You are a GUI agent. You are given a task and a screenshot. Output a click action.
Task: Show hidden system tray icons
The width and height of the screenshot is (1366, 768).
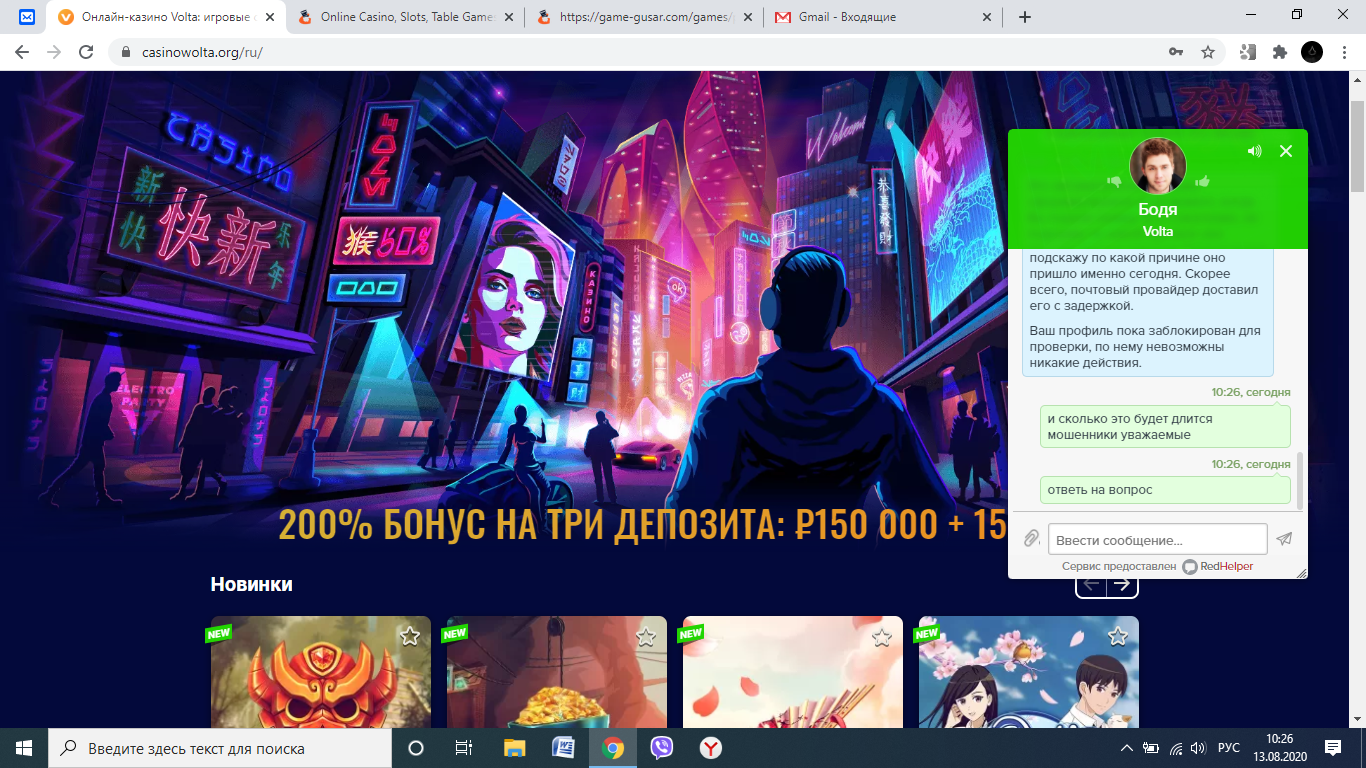(1127, 748)
